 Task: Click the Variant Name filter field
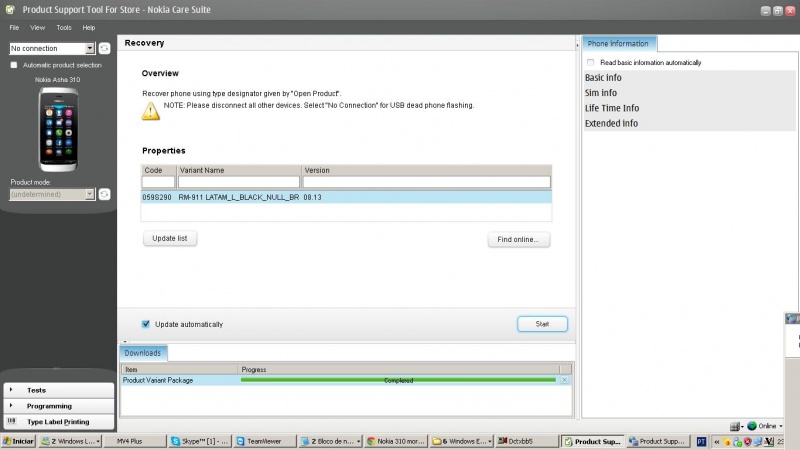coord(239,182)
